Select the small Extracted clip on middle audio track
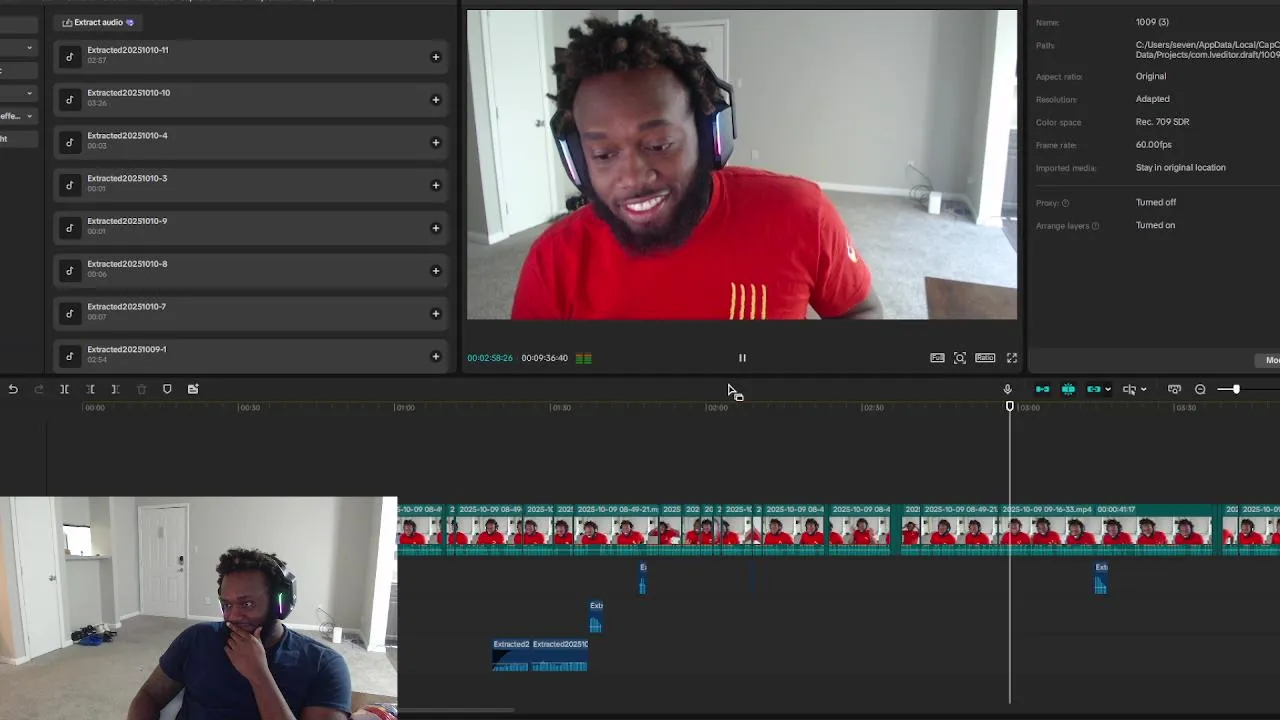 (596, 617)
